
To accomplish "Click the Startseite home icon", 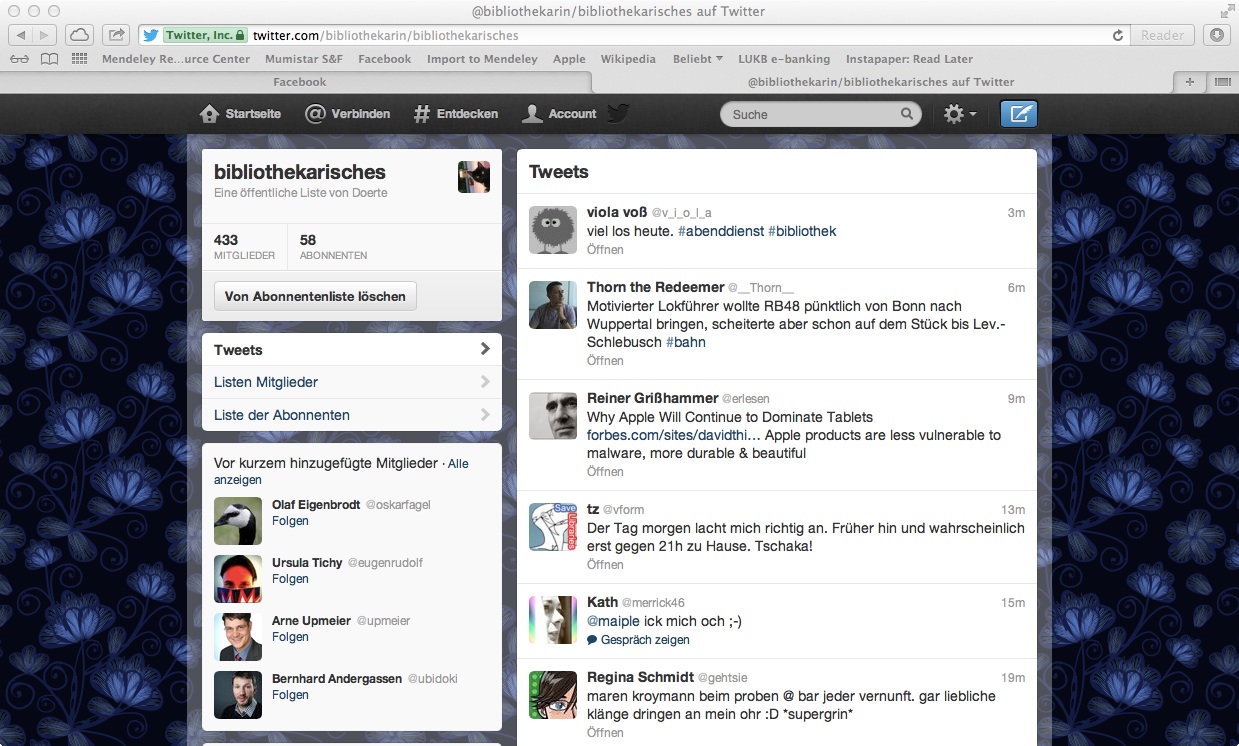I will pyautogui.click(x=209, y=114).
